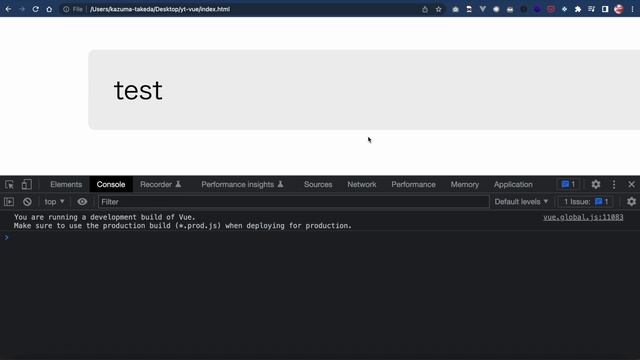Open the media control playlist icon
The height and width of the screenshot is (360, 640).
tap(591, 9)
